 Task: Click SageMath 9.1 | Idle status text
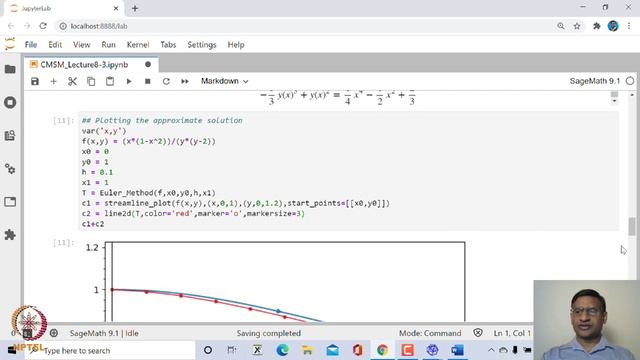104,333
